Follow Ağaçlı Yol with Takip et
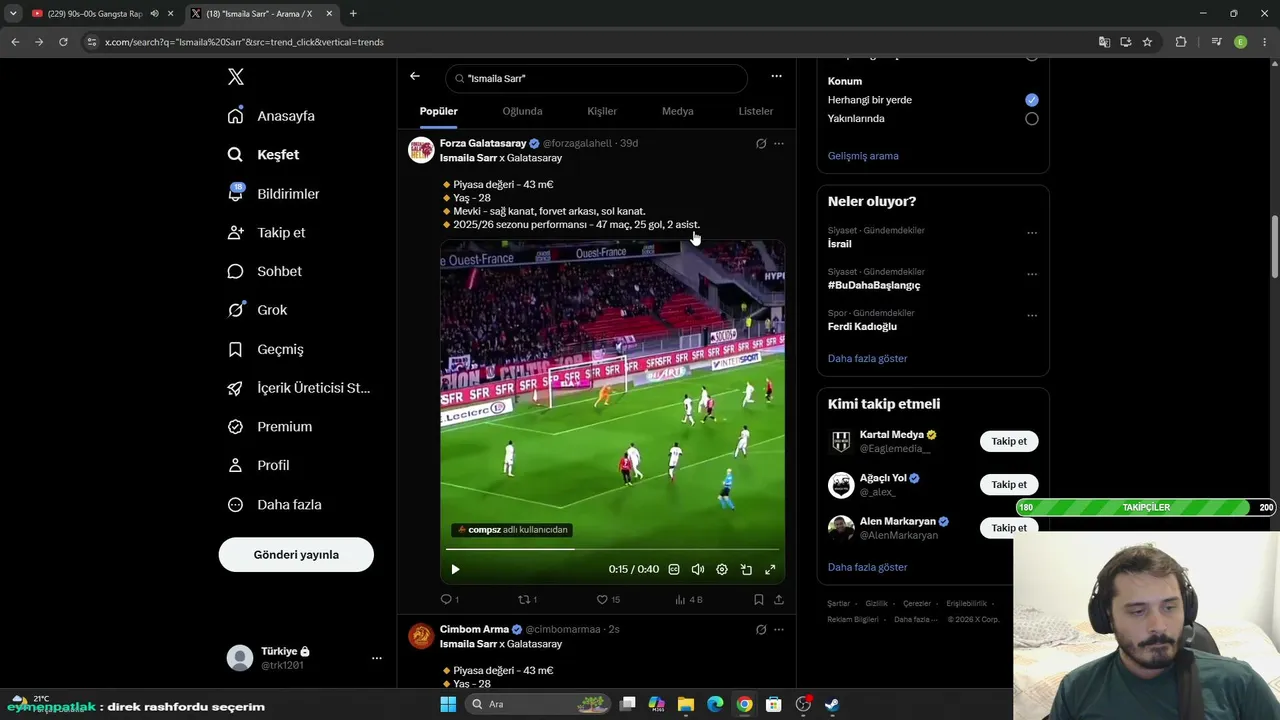Screen dimensions: 1280x720 [x=1009, y=485]
